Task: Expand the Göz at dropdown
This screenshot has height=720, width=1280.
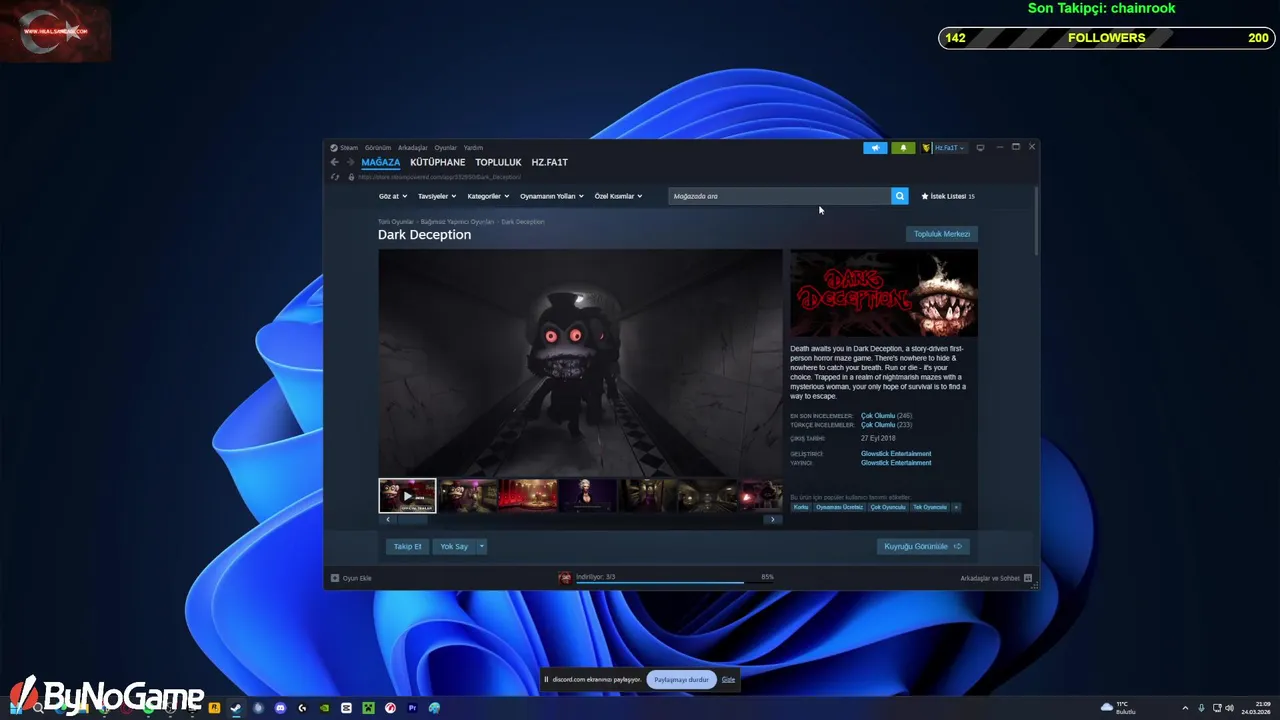Action: 393,196
